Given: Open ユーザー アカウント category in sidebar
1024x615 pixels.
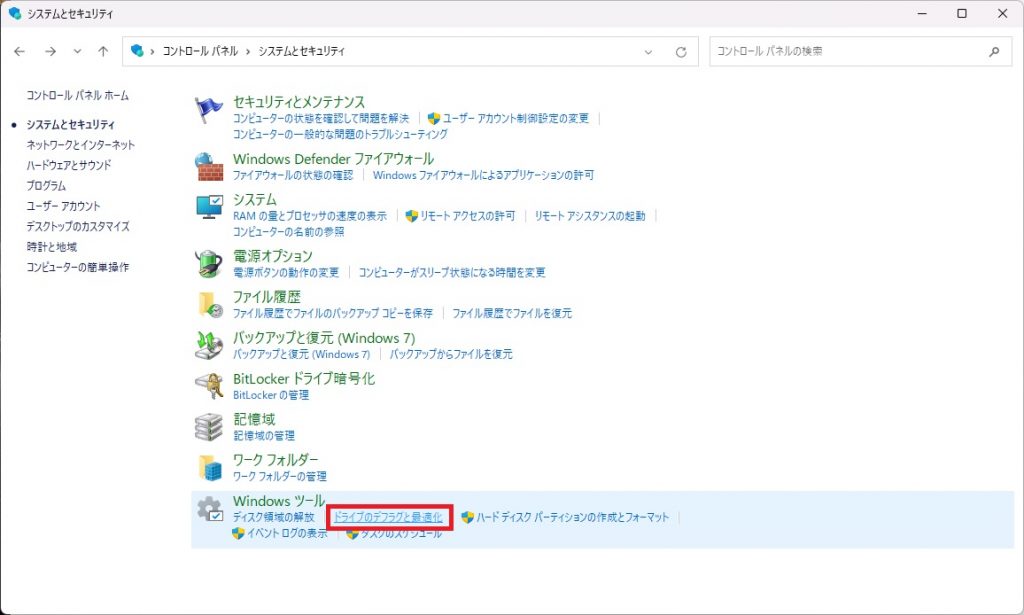Looking at the screenshot, I should (63, 206).
